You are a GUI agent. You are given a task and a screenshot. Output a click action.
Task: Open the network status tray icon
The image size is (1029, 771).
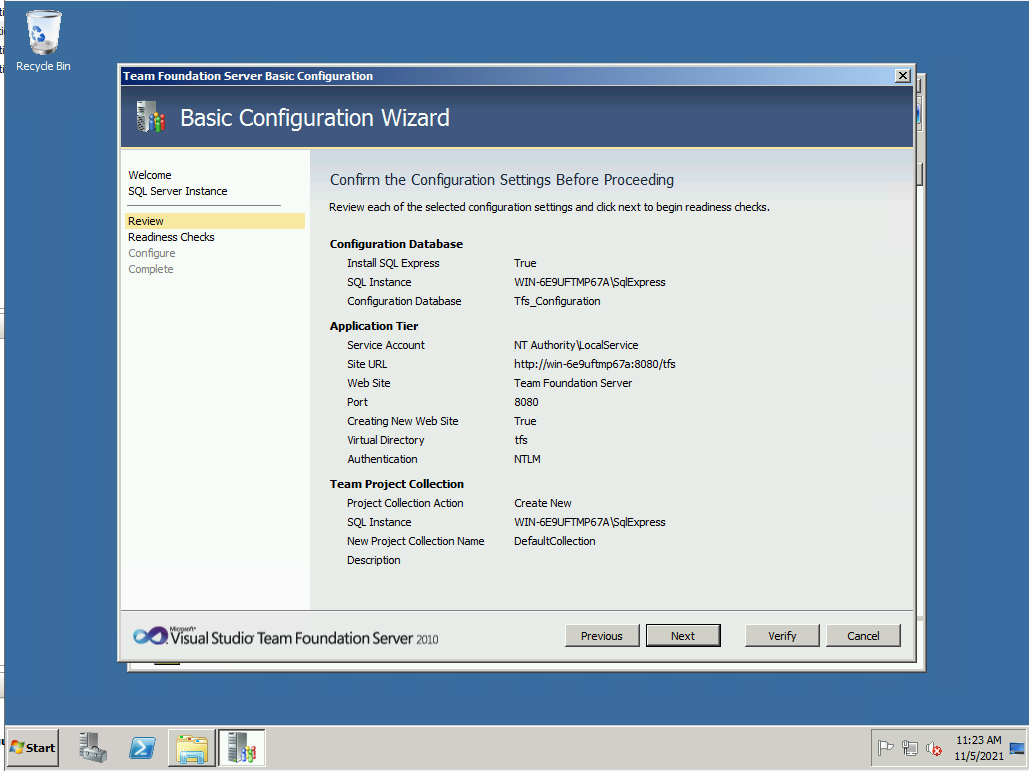(x=910, y=748)
